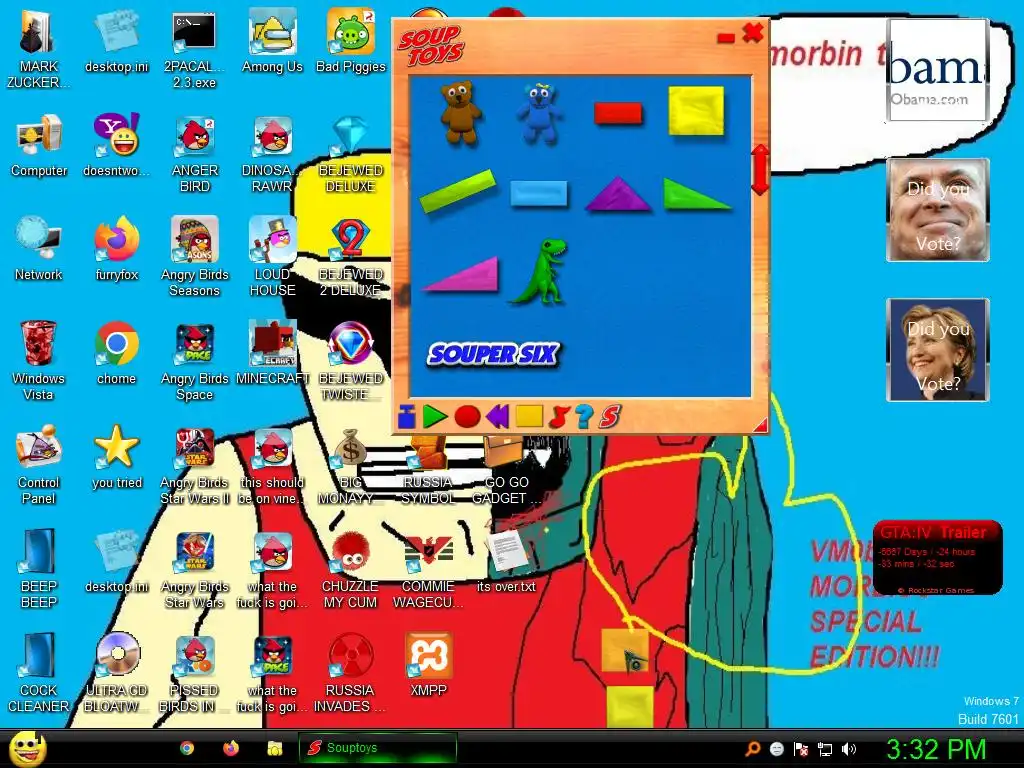Select the Network desktop icon
This screenshot has width=1024, height=768.
point(38,249)
